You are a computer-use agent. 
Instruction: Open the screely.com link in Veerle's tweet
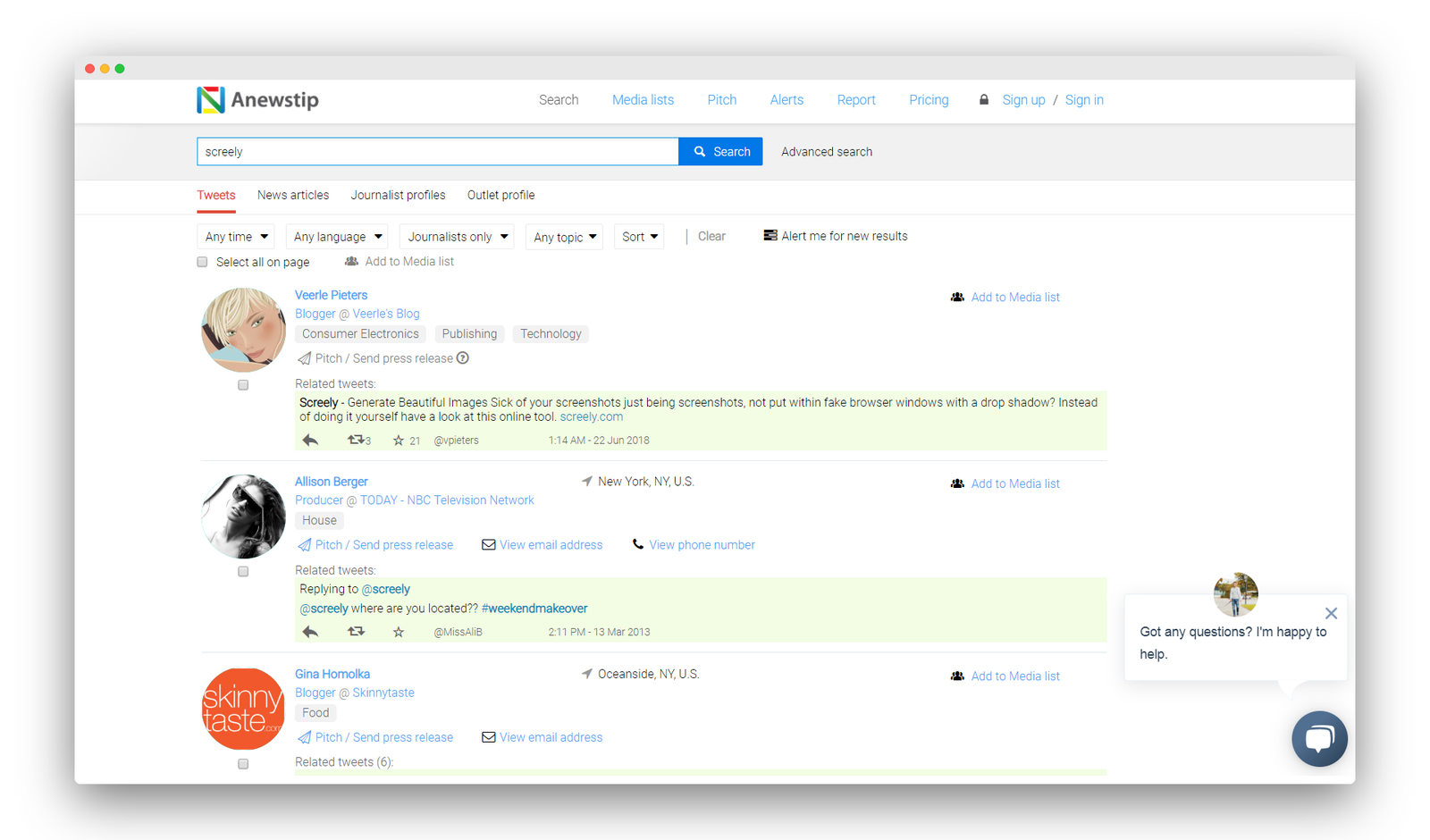coord(592,416)
